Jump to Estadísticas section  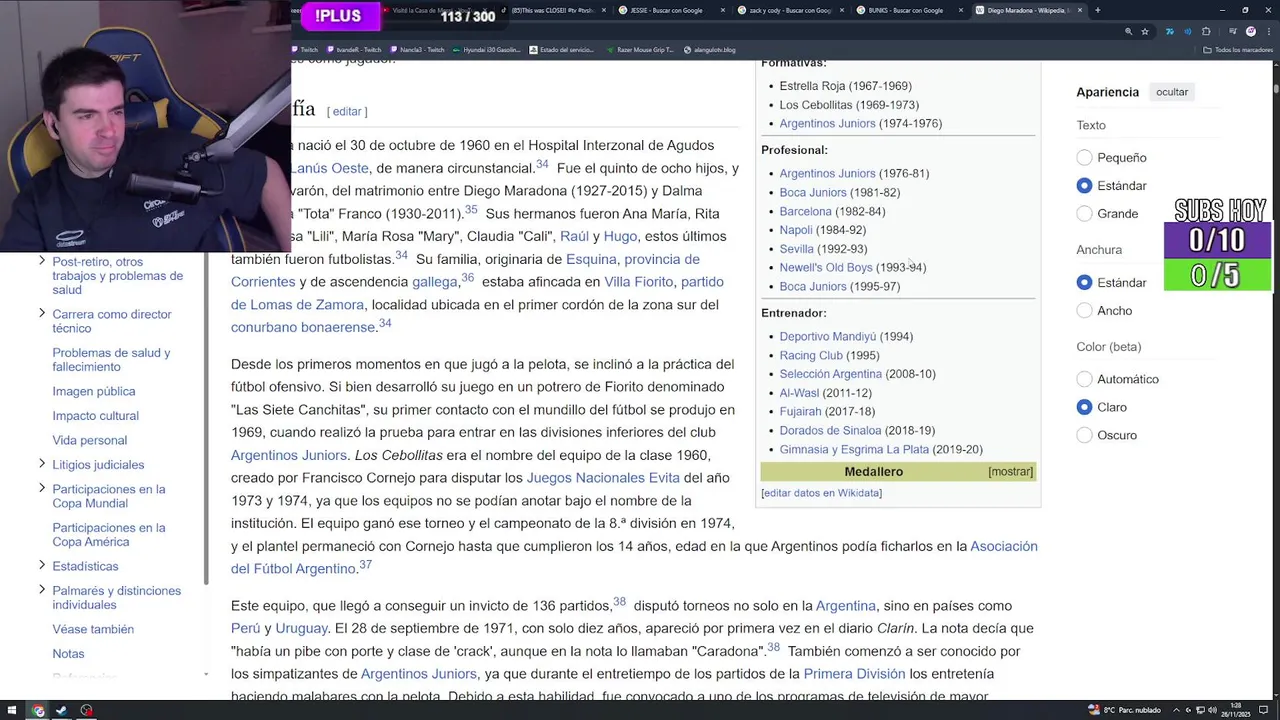[x=85, y=566]
